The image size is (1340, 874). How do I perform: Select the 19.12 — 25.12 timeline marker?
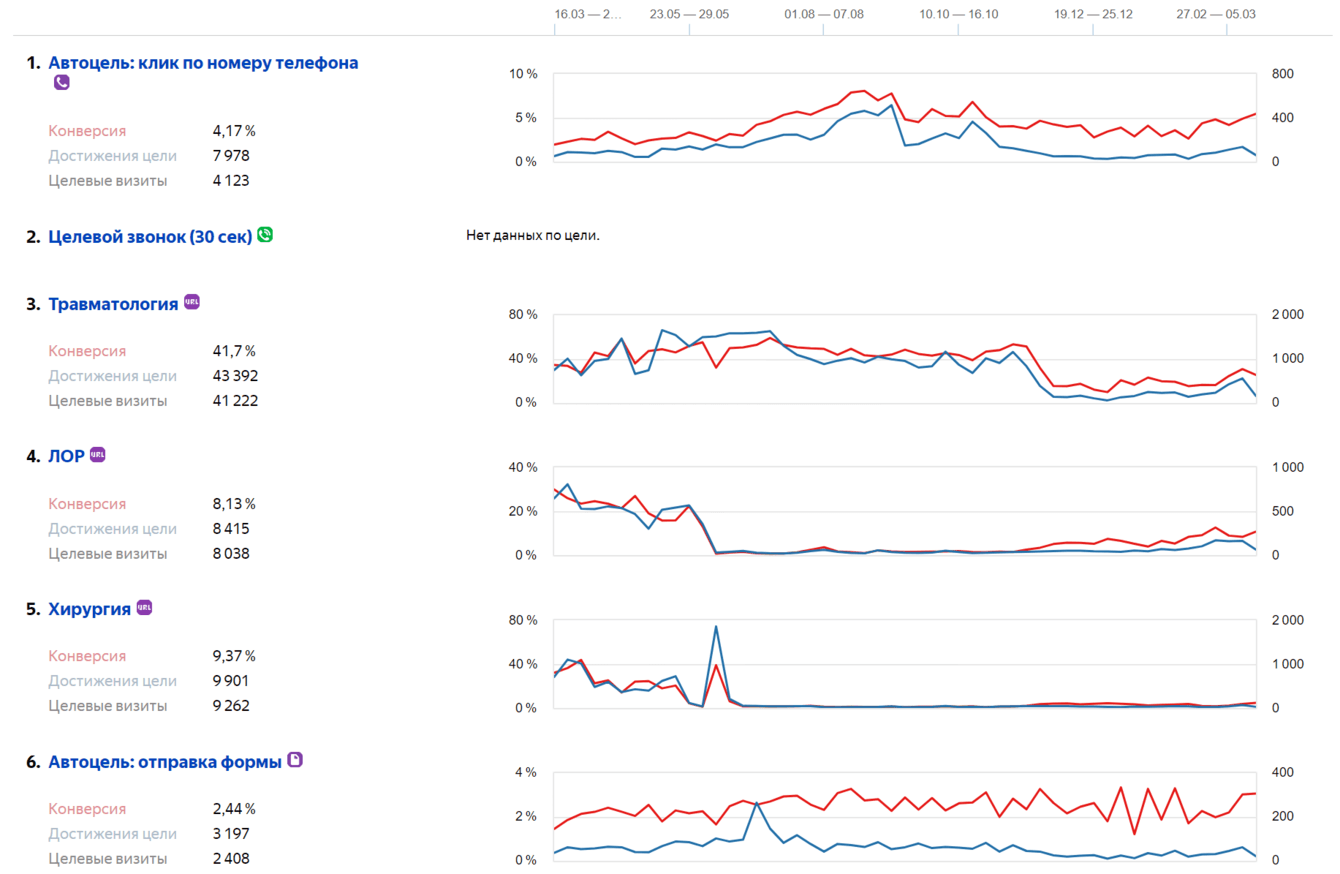(1093, 14)
